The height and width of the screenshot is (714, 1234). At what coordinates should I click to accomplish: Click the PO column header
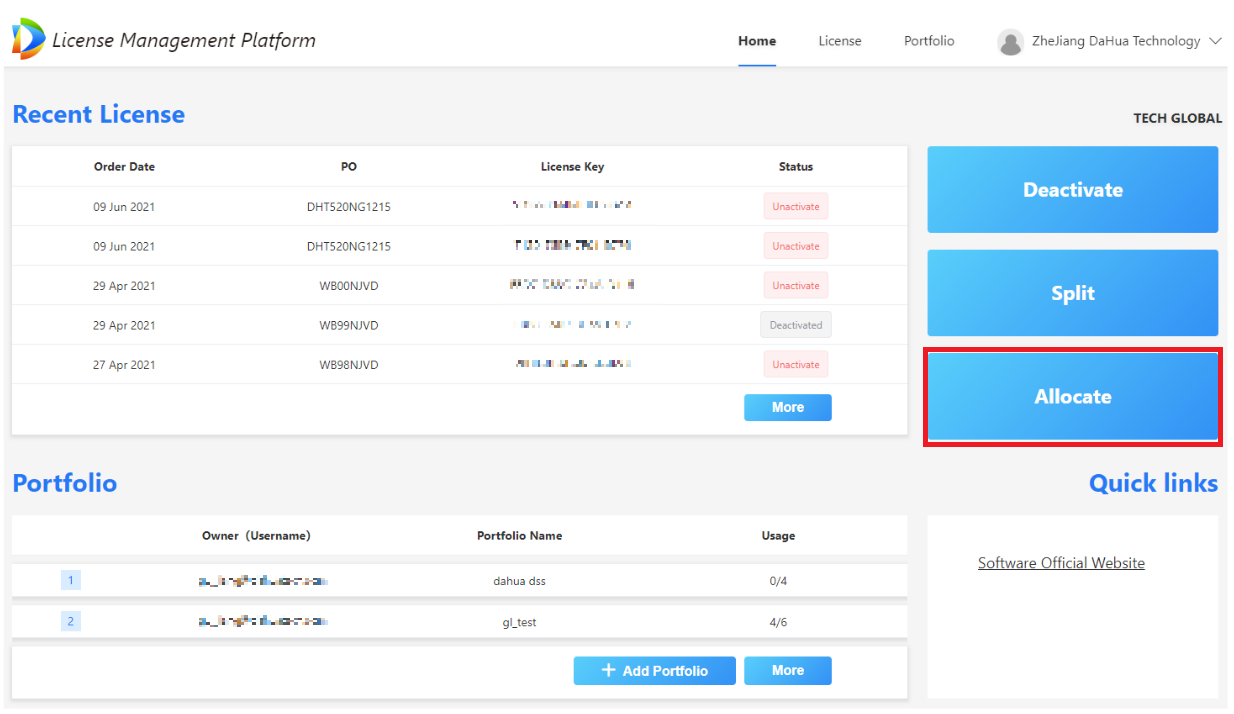[349, 167]
